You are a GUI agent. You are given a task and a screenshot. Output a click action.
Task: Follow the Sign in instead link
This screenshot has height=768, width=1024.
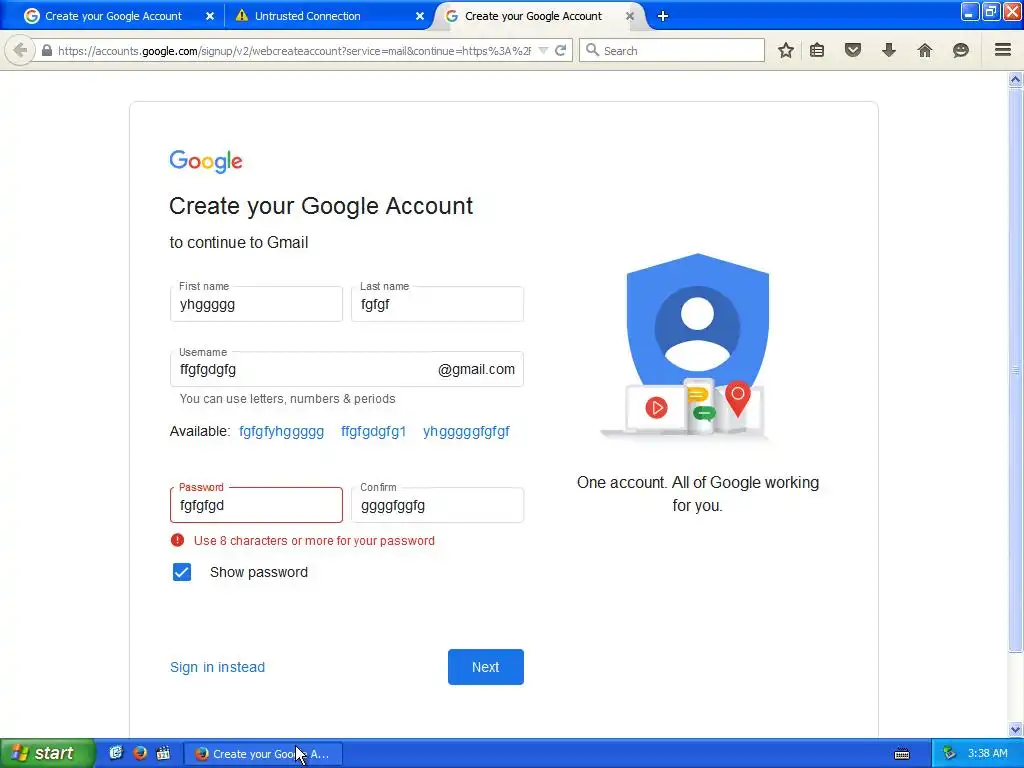(217, 667)
